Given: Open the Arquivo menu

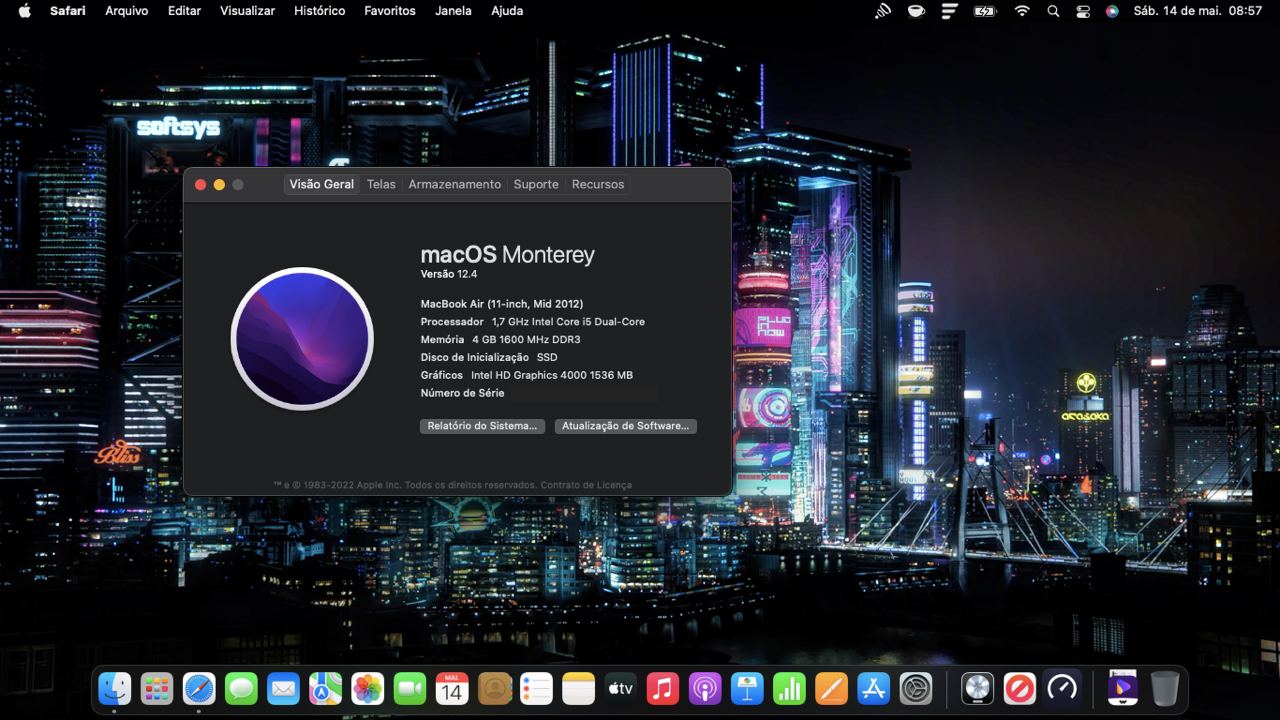Looking at the screenshot, I should click(126, 11).
